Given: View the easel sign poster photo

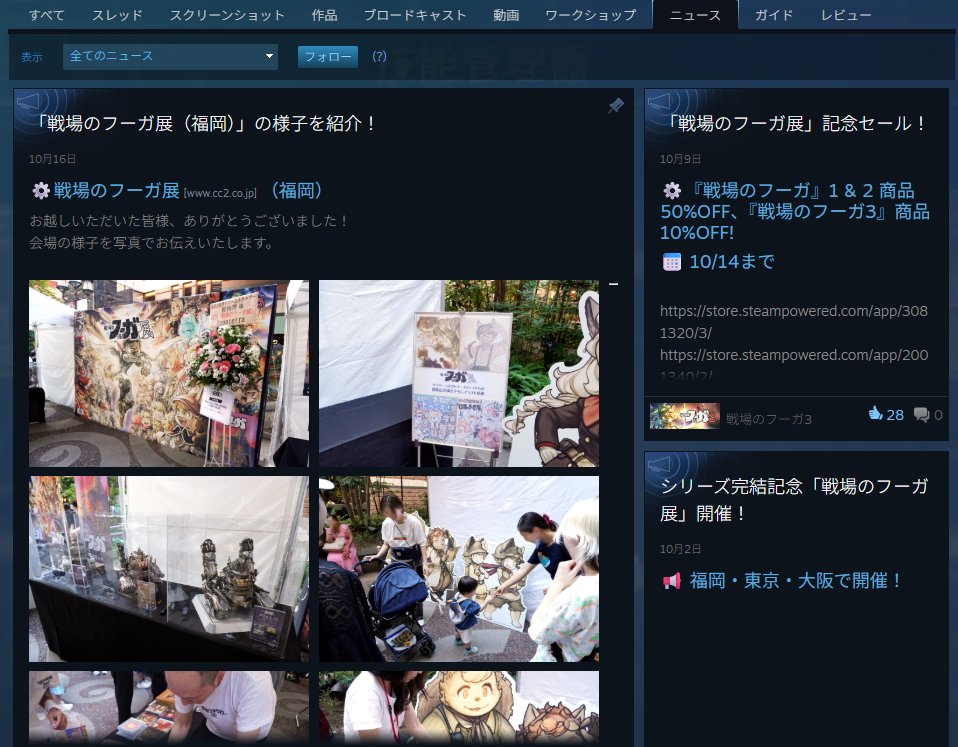Looking at the screenshot, I should tap(459, 373).
